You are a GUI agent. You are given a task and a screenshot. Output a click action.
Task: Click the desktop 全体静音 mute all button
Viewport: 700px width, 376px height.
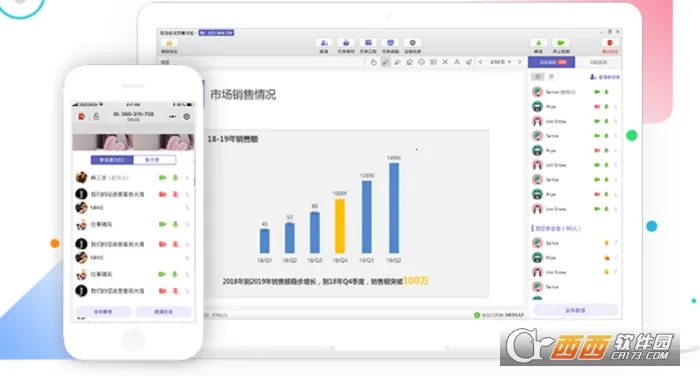575,310
